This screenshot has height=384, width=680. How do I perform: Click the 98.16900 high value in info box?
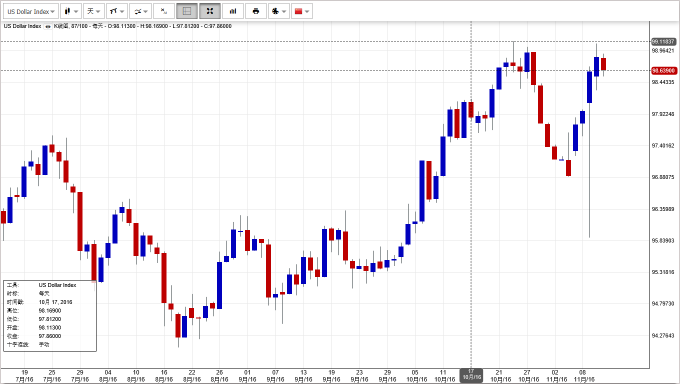[50, 311]
